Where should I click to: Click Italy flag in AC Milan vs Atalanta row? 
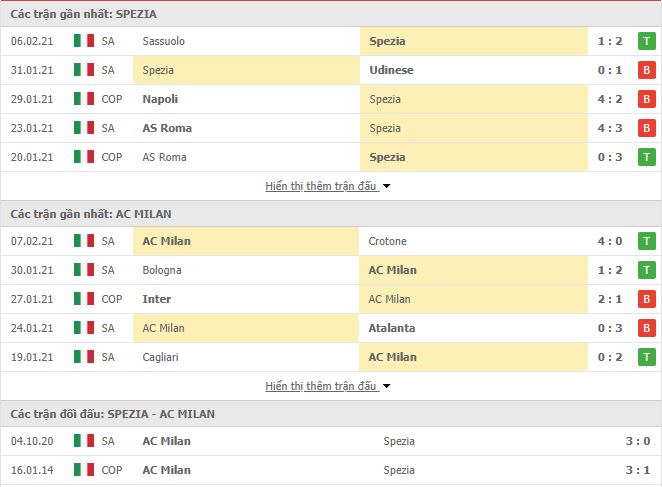pos(84,328)
